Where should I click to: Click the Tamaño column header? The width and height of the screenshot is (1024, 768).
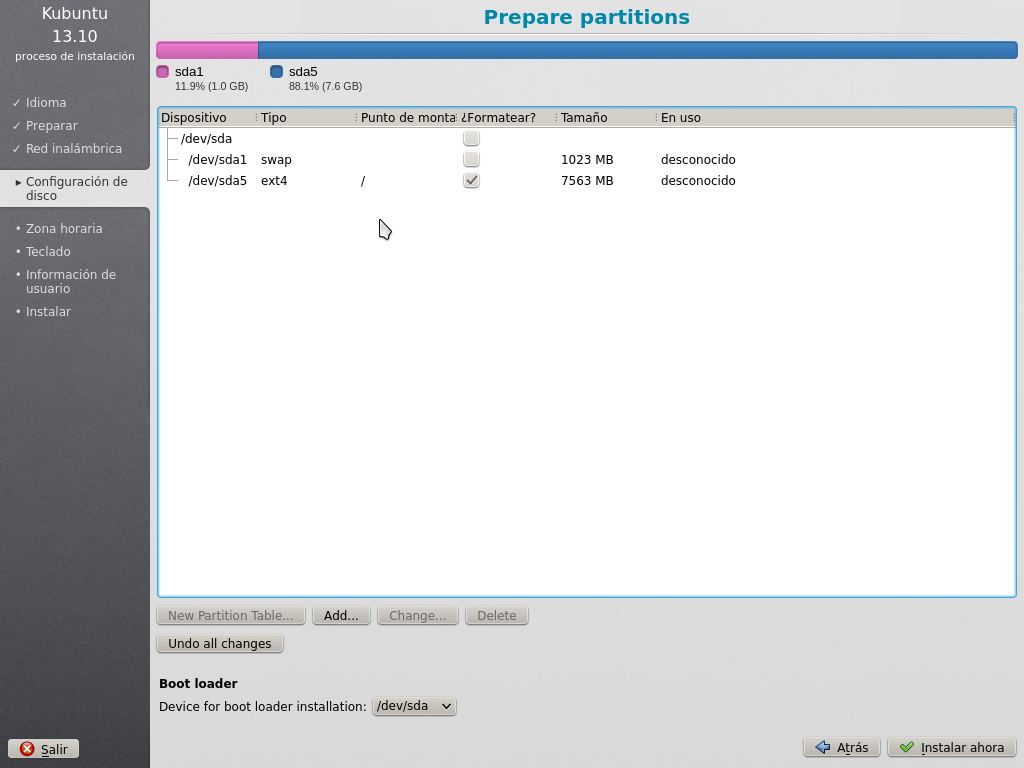pos(600,118)
